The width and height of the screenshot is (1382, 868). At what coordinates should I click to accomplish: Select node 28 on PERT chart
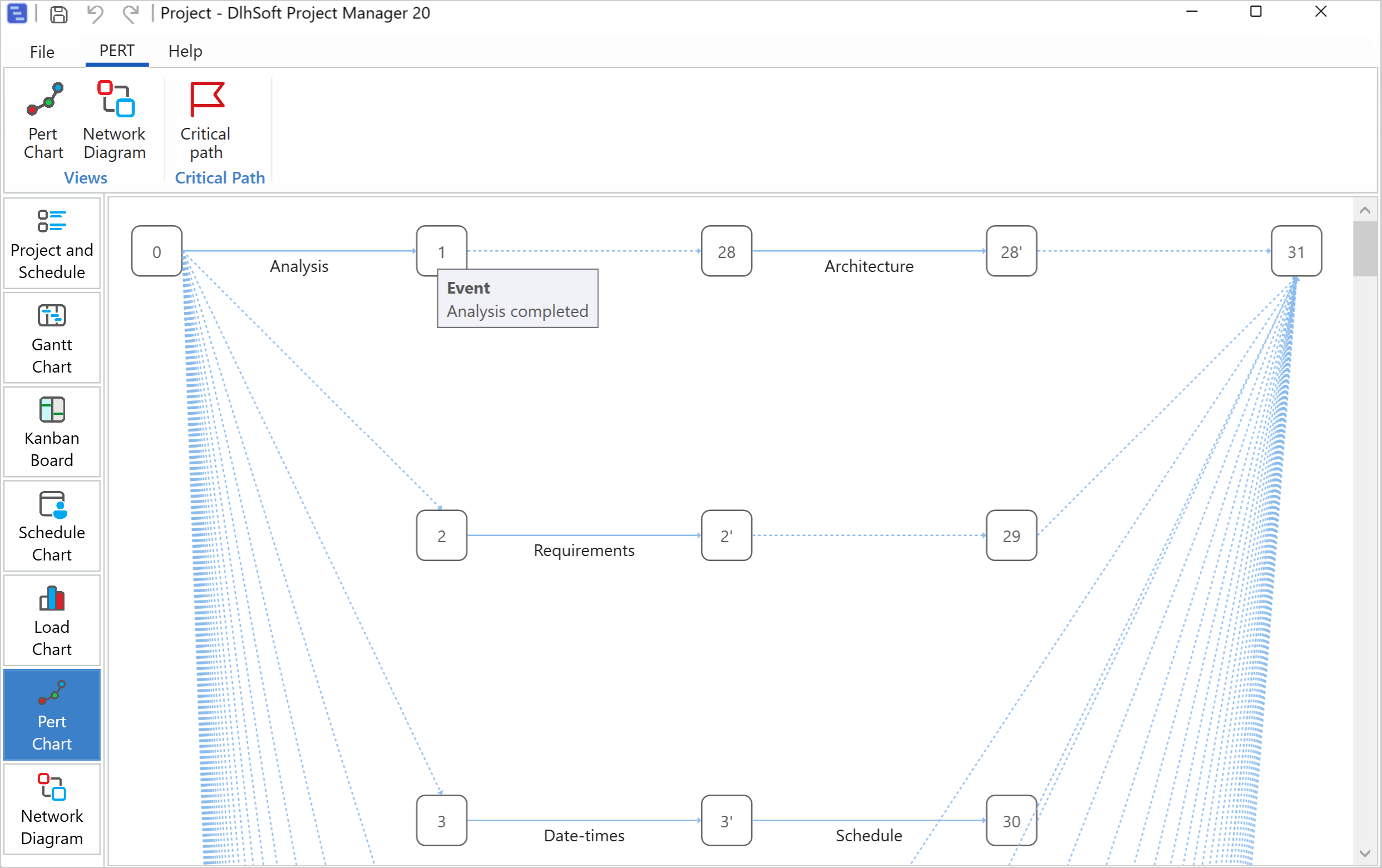727,252
